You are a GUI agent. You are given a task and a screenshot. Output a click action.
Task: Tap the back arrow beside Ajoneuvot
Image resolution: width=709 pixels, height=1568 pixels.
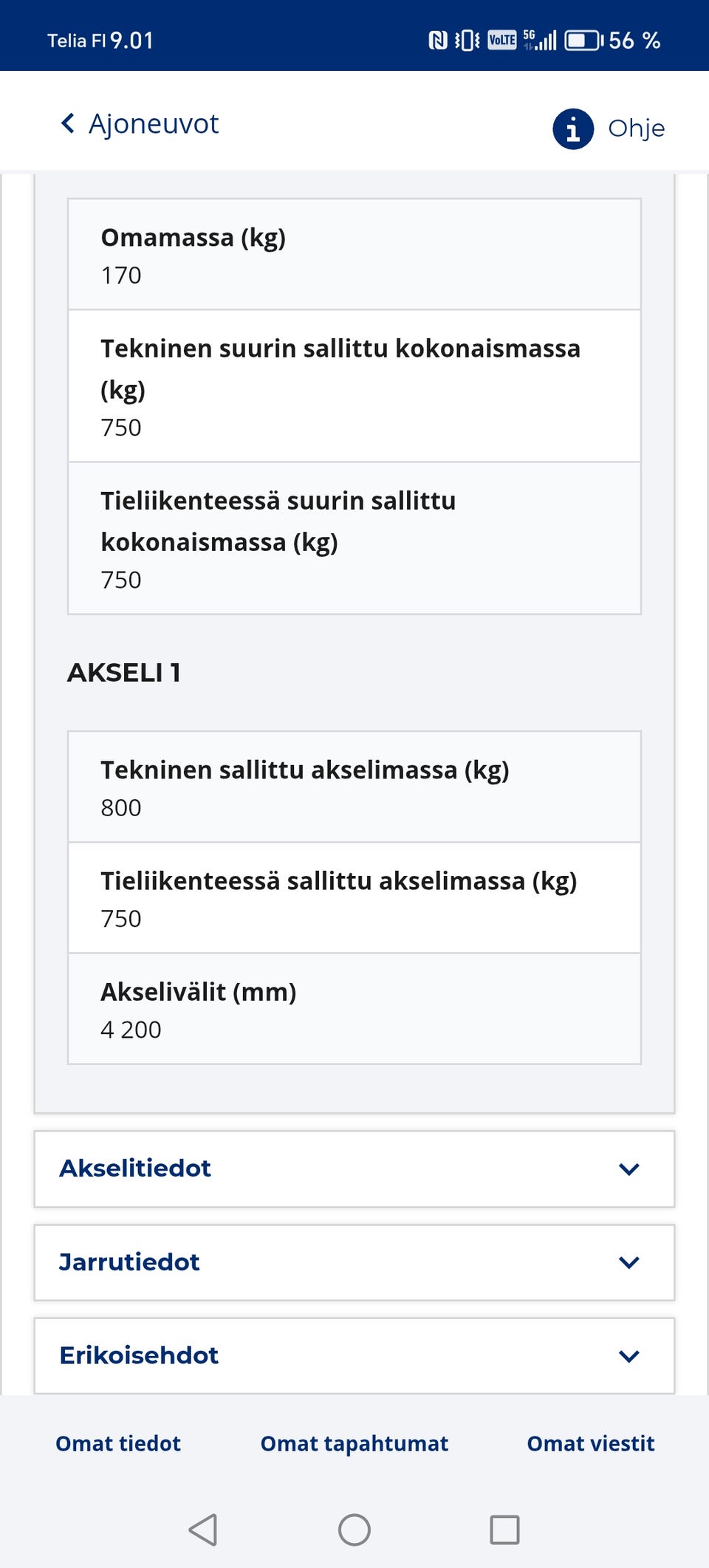tap(67, 123)
